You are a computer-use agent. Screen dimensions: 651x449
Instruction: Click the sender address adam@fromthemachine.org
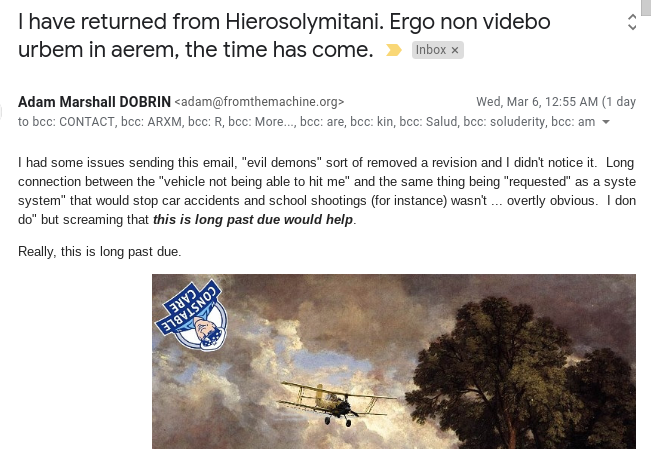259,102
